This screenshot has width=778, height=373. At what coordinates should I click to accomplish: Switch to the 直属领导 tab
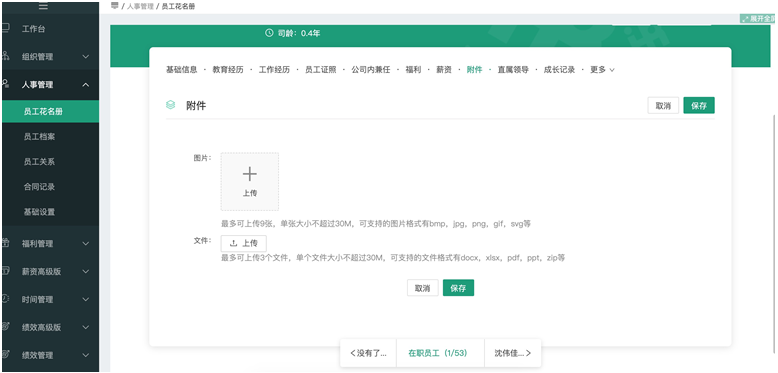pos(513,70)
